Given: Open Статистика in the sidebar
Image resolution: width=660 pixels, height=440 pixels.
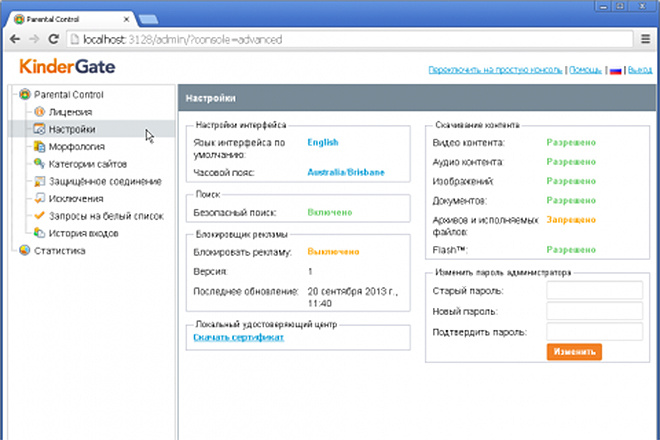Looking at the screenshot, I should tap(59, 251).
